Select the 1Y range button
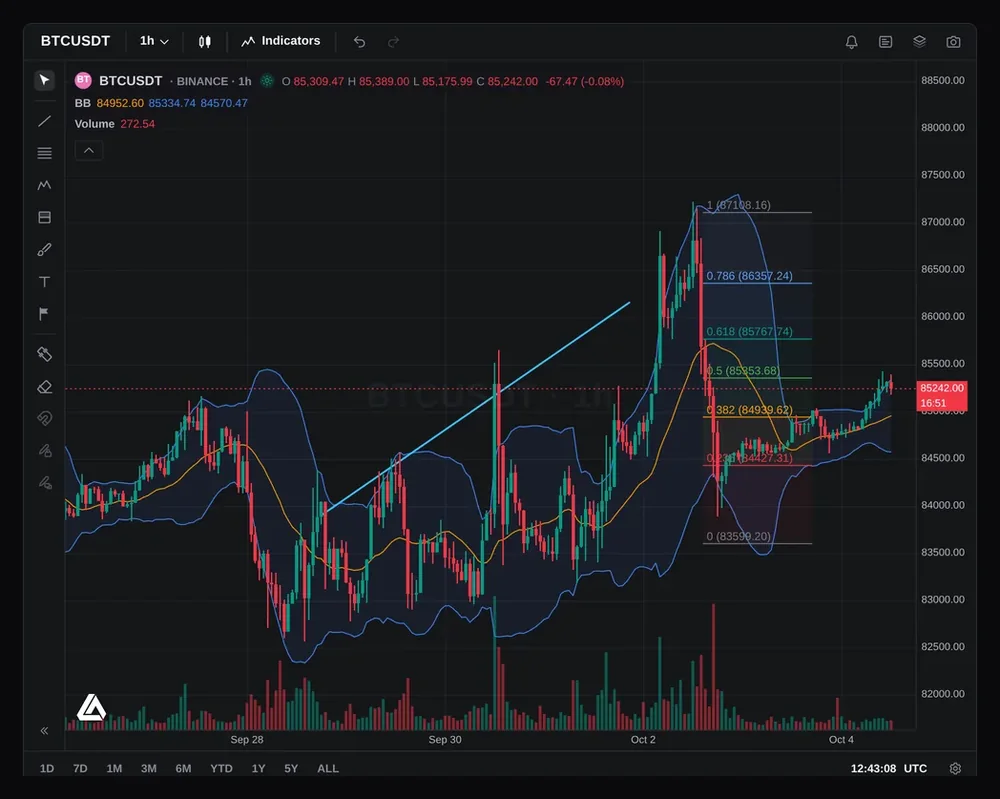Screen dimensions: 1000x799 pos(258,768)
